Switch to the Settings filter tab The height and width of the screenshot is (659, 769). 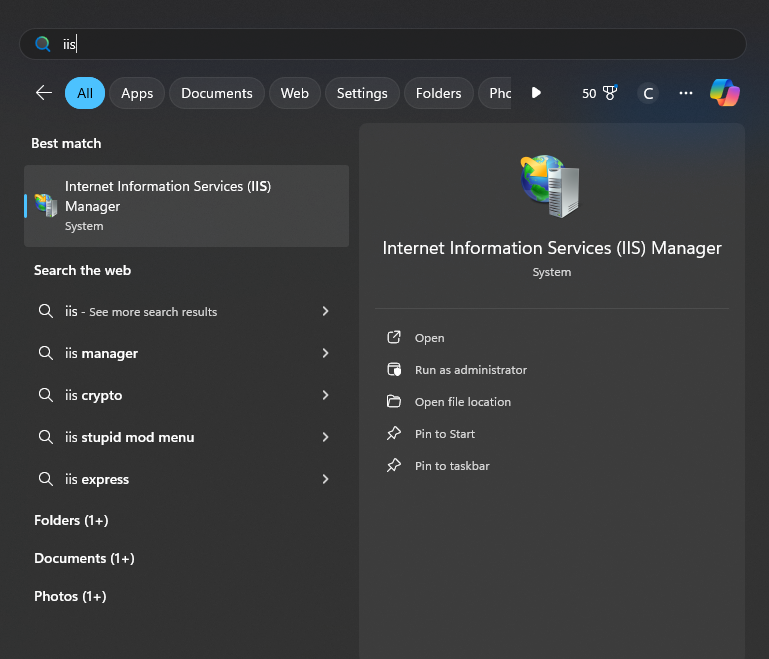click(362, 93)
